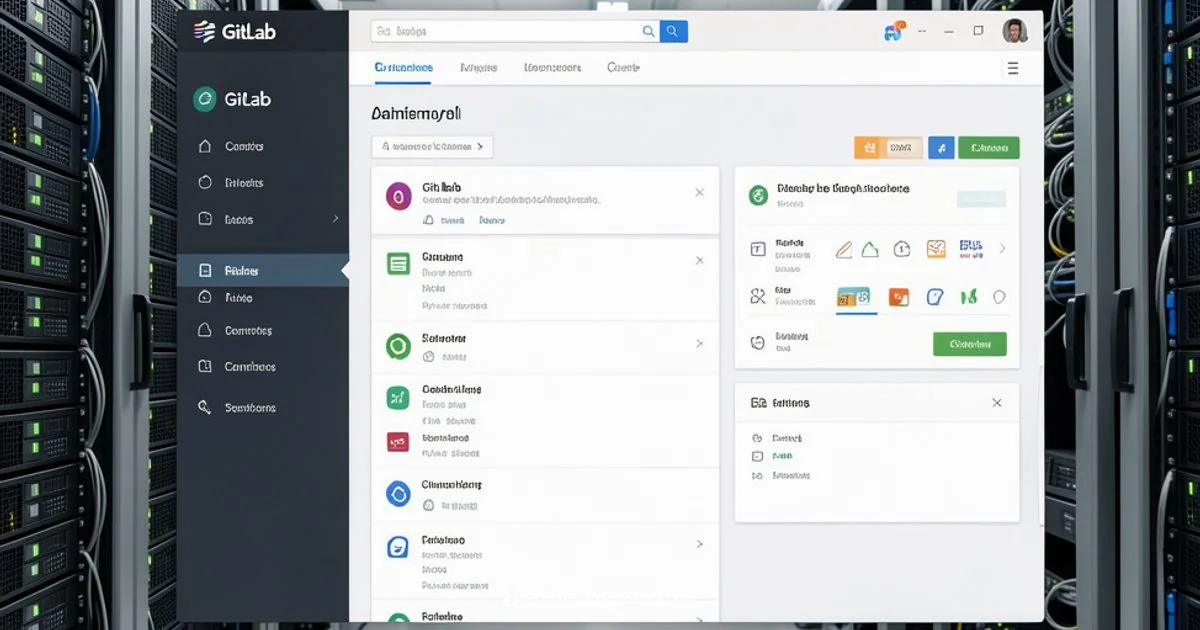Image resolution: width=1200 pixels, height=630 pixels.
Task: Expand the right panel icon row chevron
Action: 1002,249
